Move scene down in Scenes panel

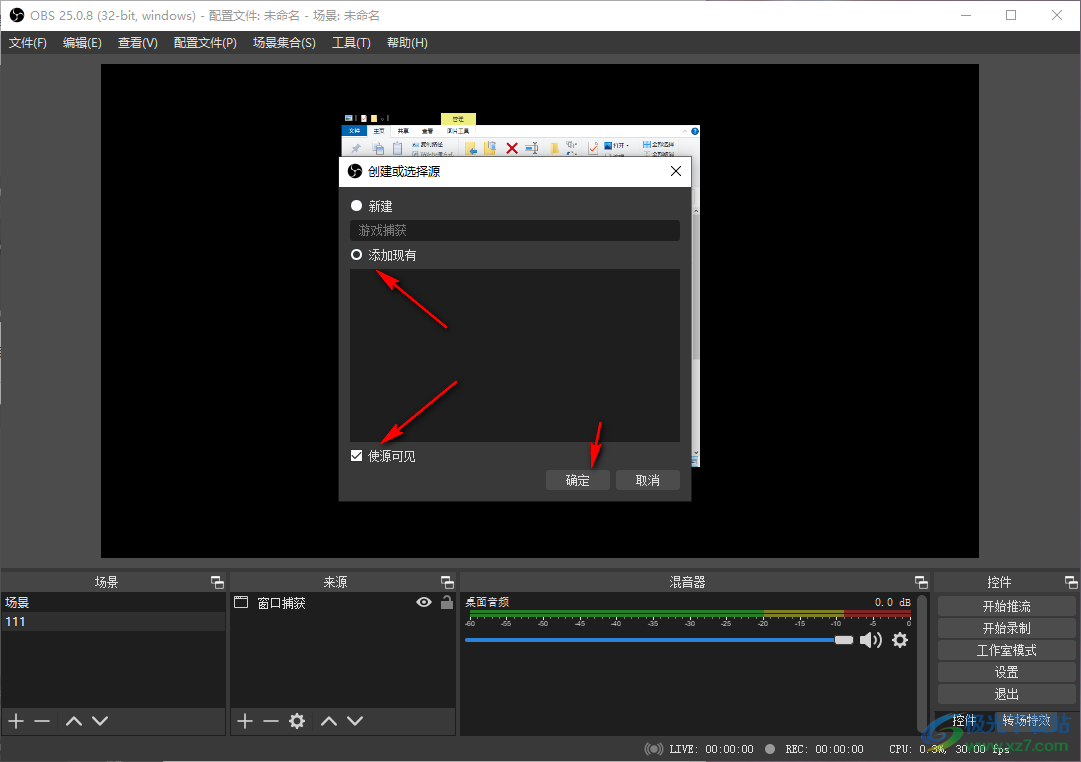[100, 721]
